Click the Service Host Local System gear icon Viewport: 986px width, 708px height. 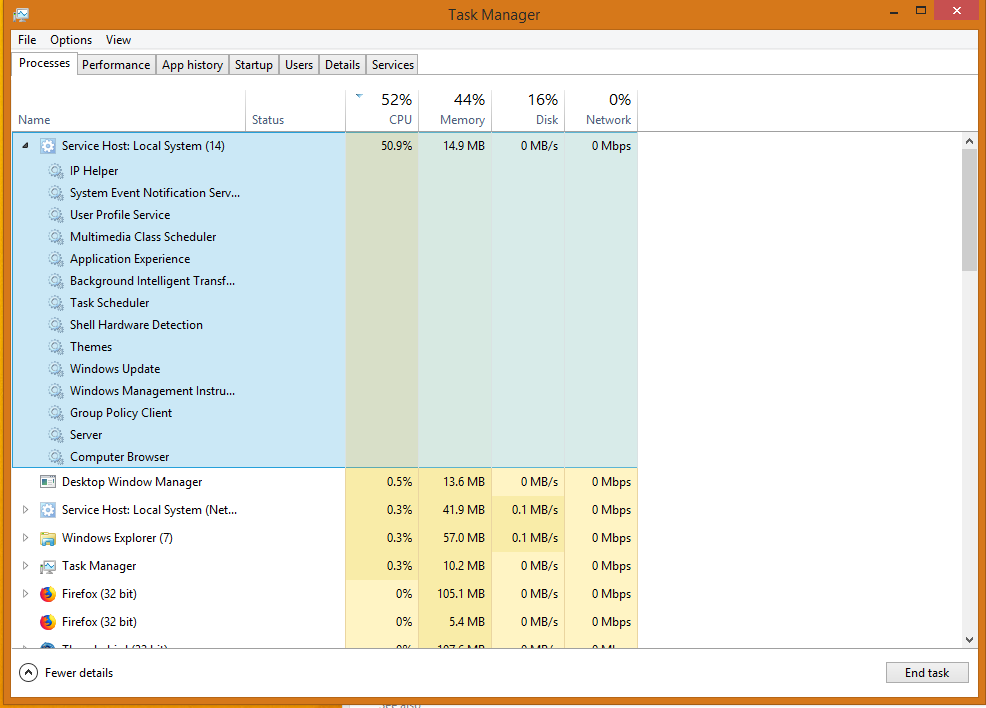point(47,146)
